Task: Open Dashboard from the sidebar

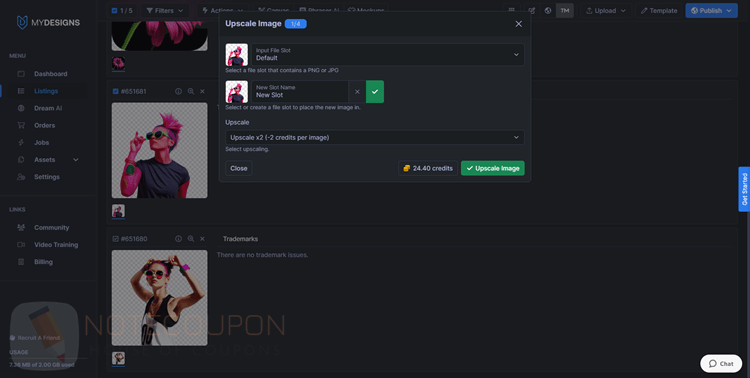Action: point(50,74)
